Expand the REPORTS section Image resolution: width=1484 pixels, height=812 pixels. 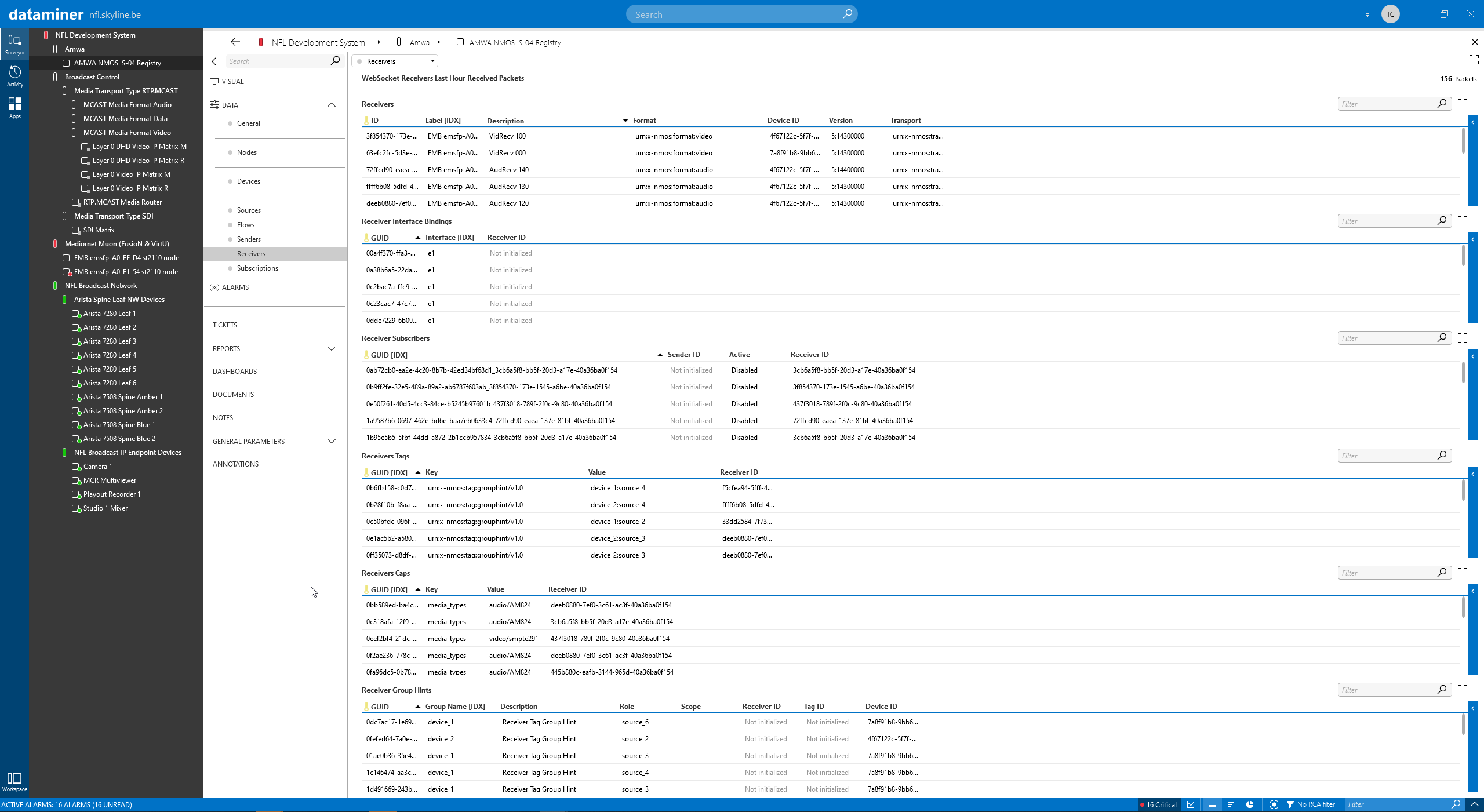[x=332, y=348]
